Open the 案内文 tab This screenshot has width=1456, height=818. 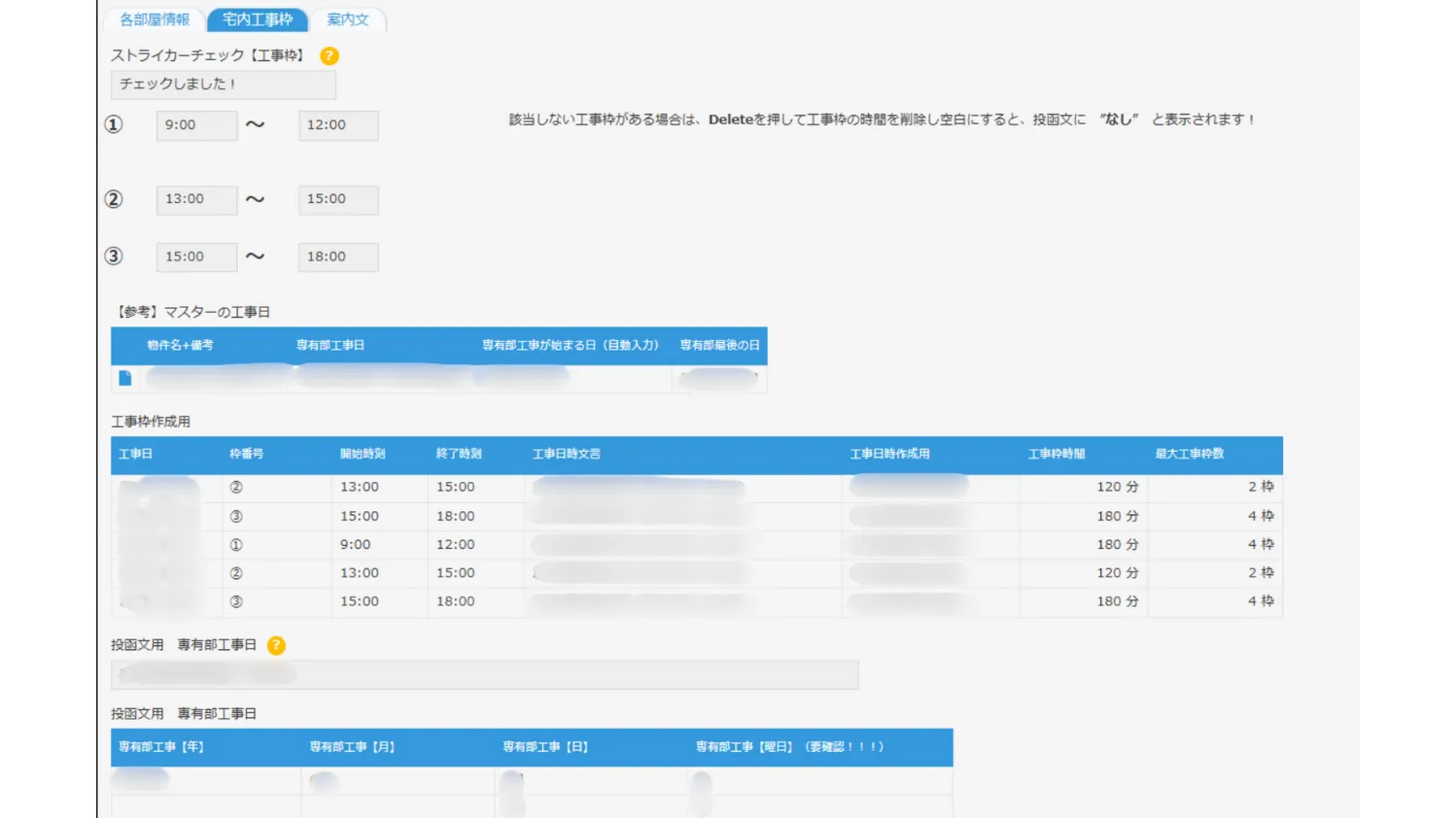[x=348, y=19]
